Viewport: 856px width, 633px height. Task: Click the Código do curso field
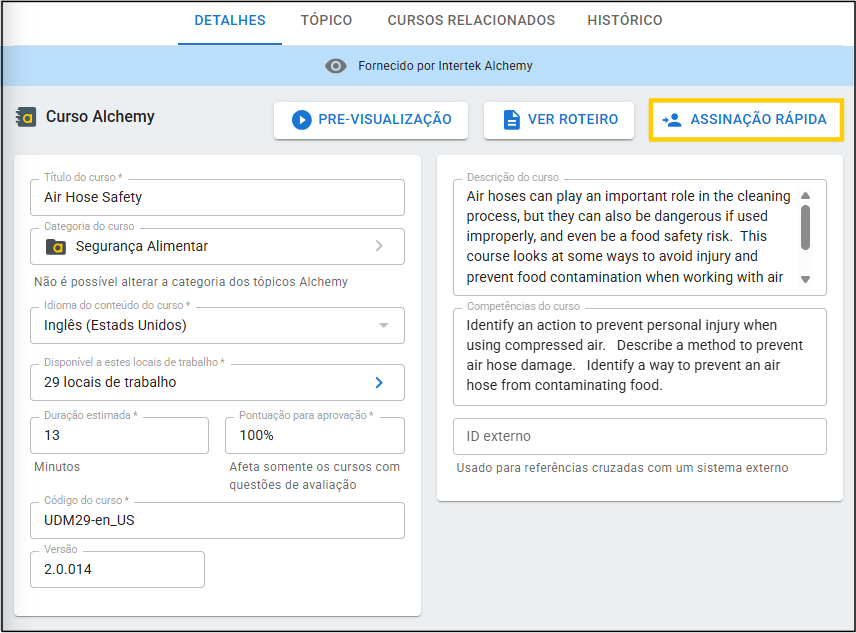coord(217,521)
